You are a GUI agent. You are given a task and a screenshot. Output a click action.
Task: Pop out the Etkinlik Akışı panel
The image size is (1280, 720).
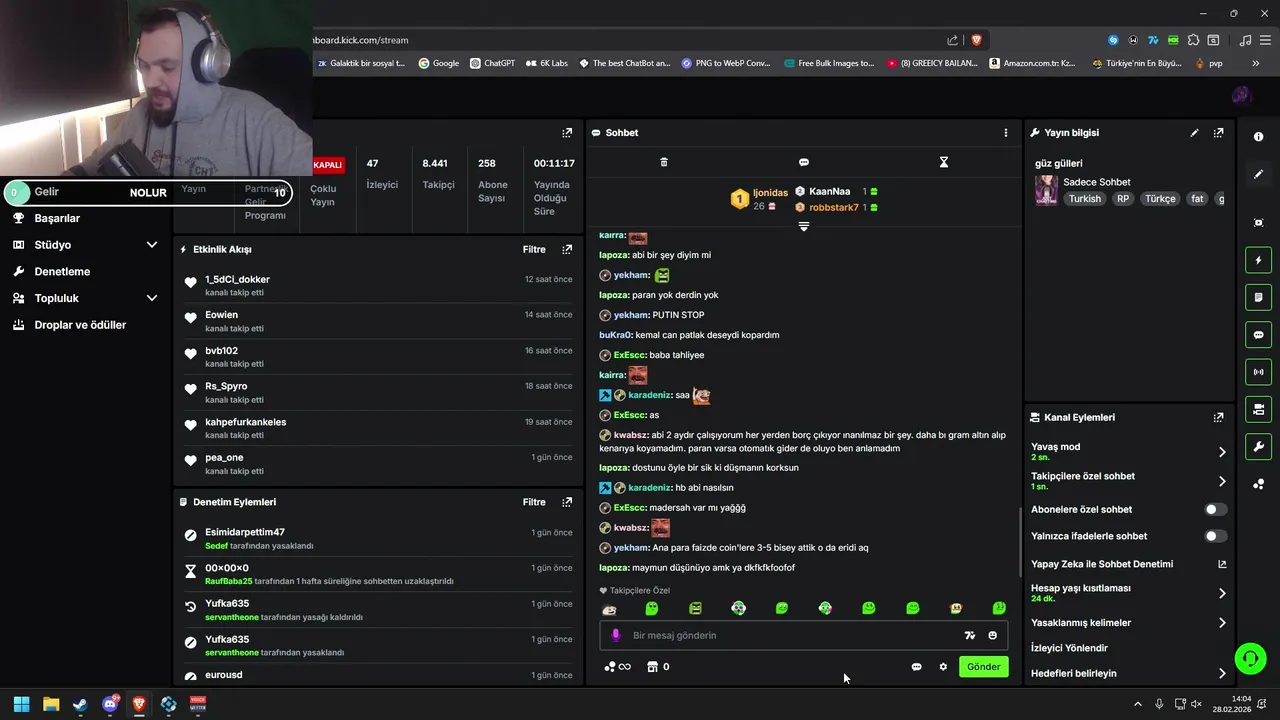click(567, 249)
